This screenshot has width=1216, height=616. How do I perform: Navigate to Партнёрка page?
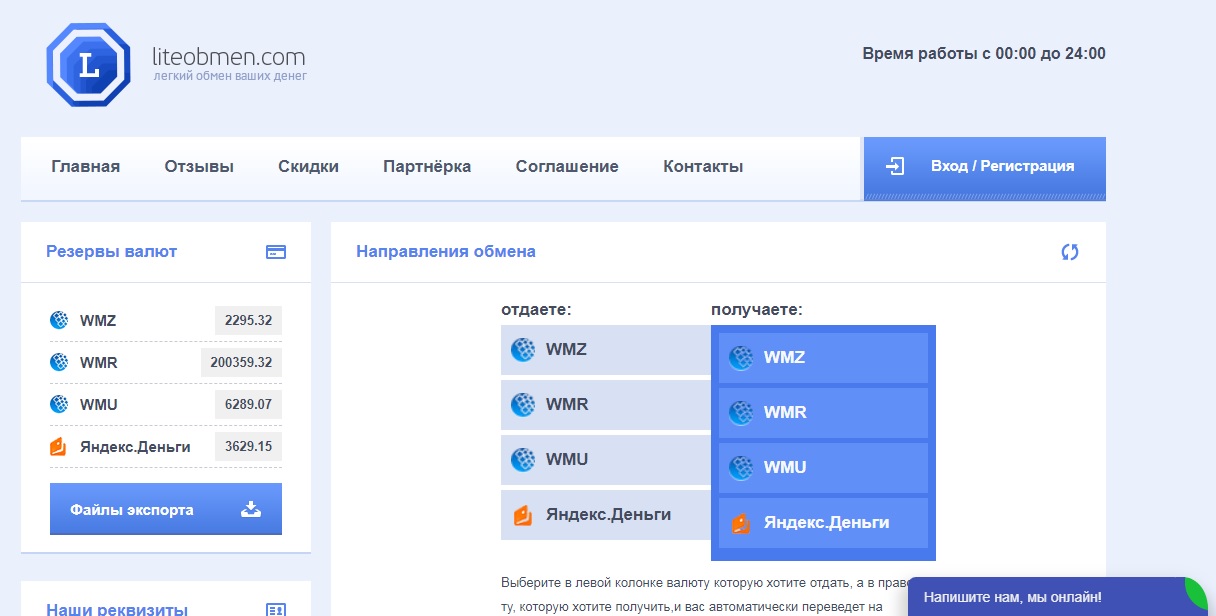tap(427, 167)
